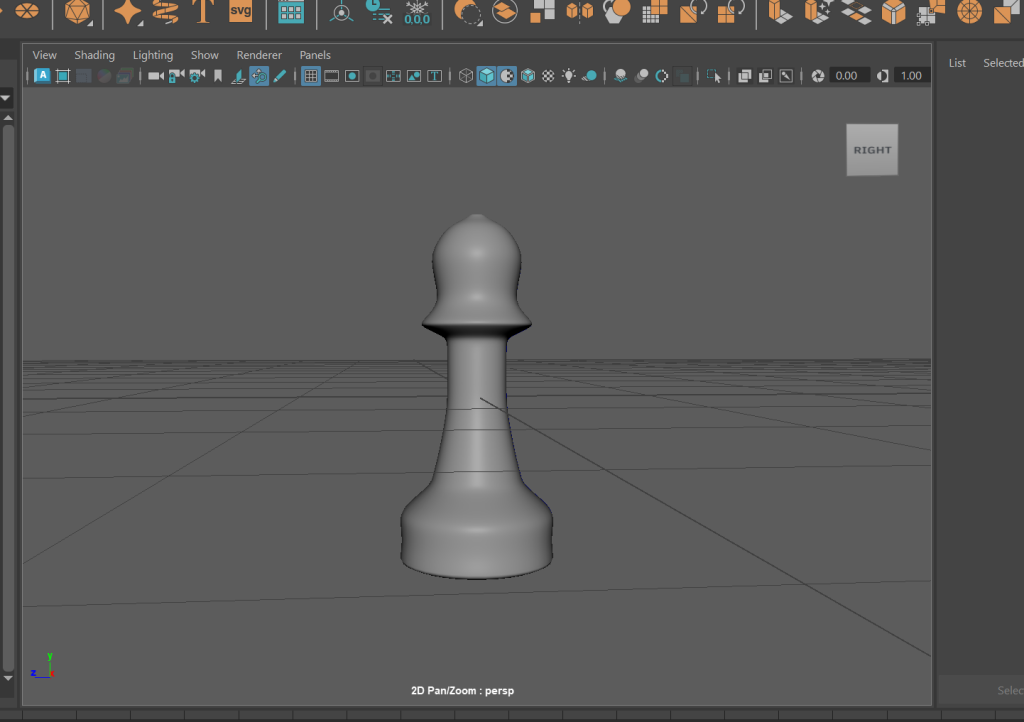The image size is (1024, 722).
Task: Open the Renderer menu
Action: point(259,55)
